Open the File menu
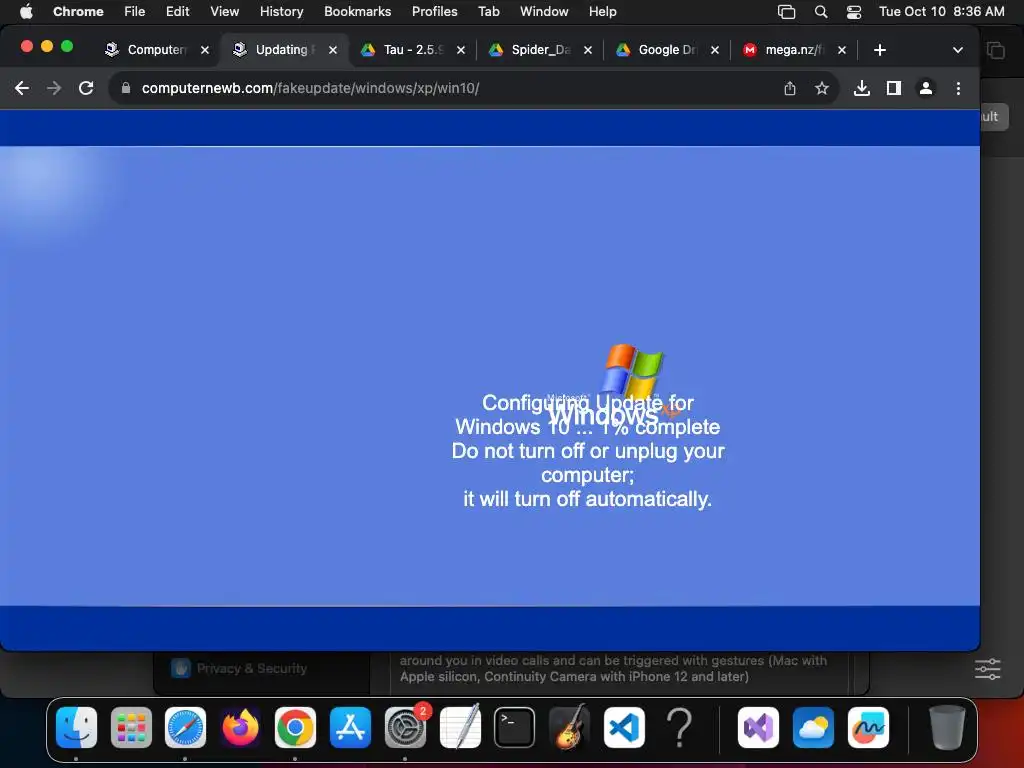Image resolution: width=1024 pixels, height=768 pixels. point(135,12)
